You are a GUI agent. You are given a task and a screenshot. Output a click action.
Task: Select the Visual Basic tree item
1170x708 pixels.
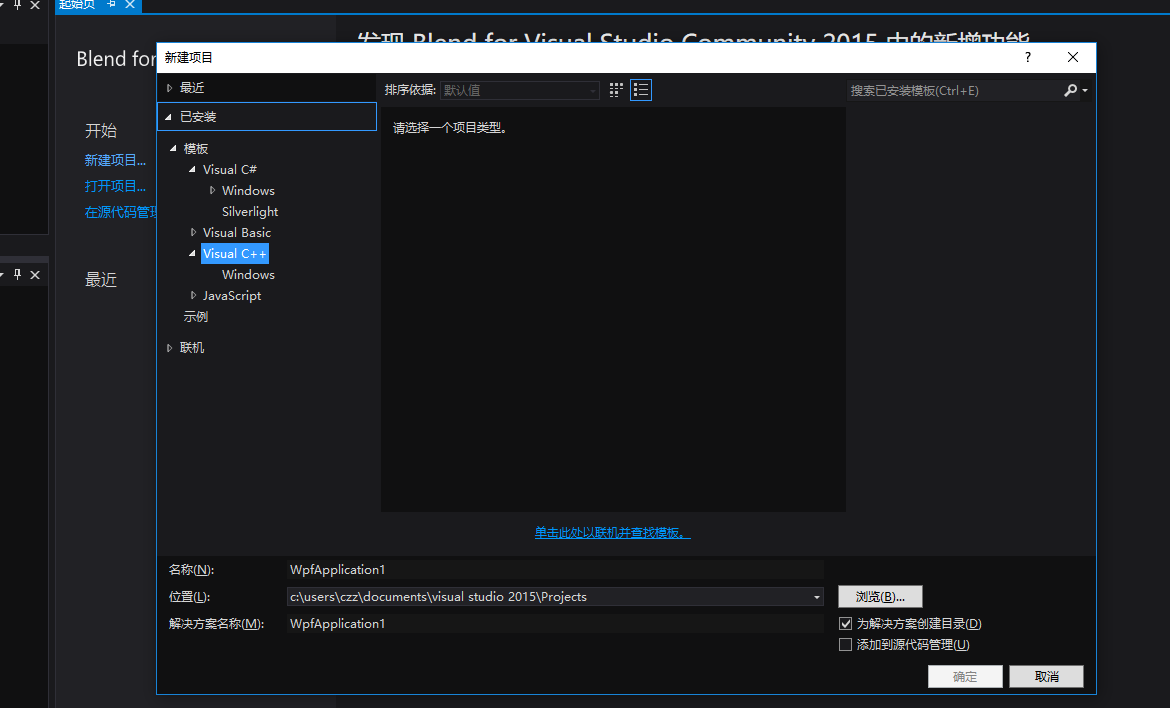(x=237, y=233)
